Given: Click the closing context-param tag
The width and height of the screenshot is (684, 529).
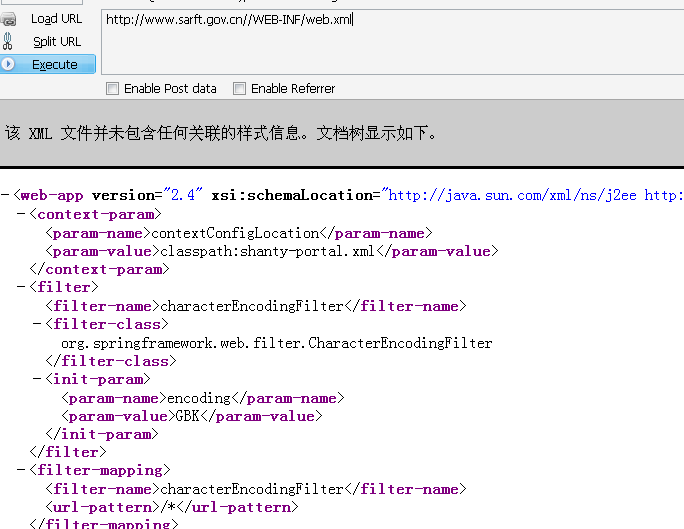Looking at the screenshot, I should click(99, 270).
